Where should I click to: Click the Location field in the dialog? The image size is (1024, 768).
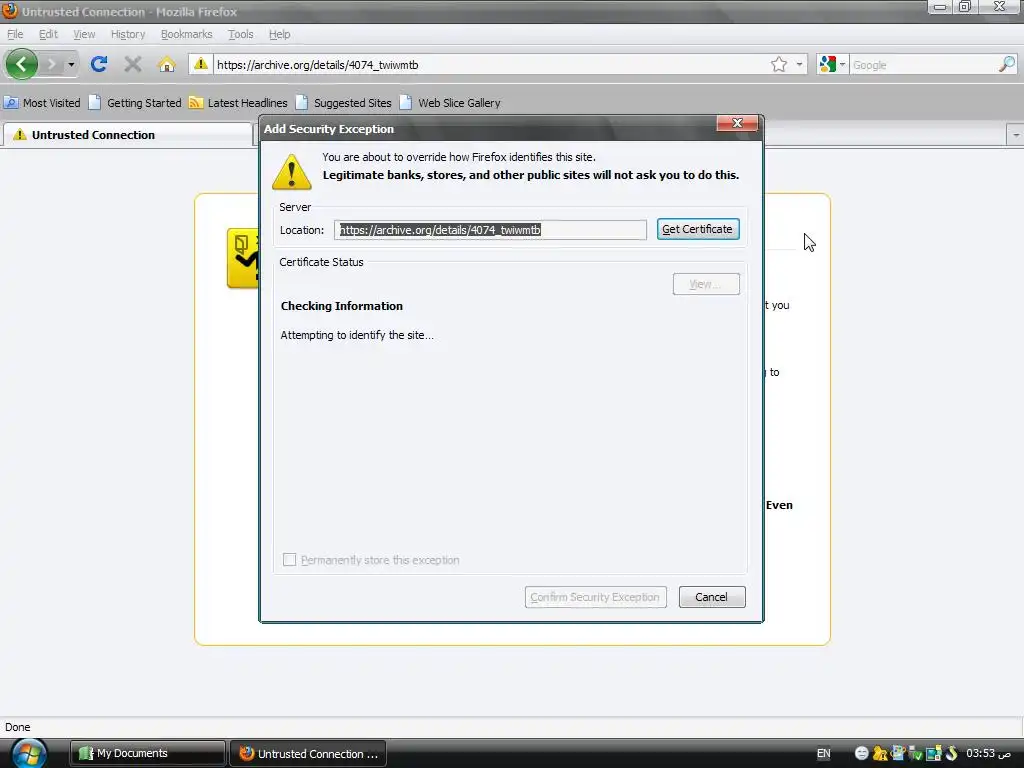[490, 230]
